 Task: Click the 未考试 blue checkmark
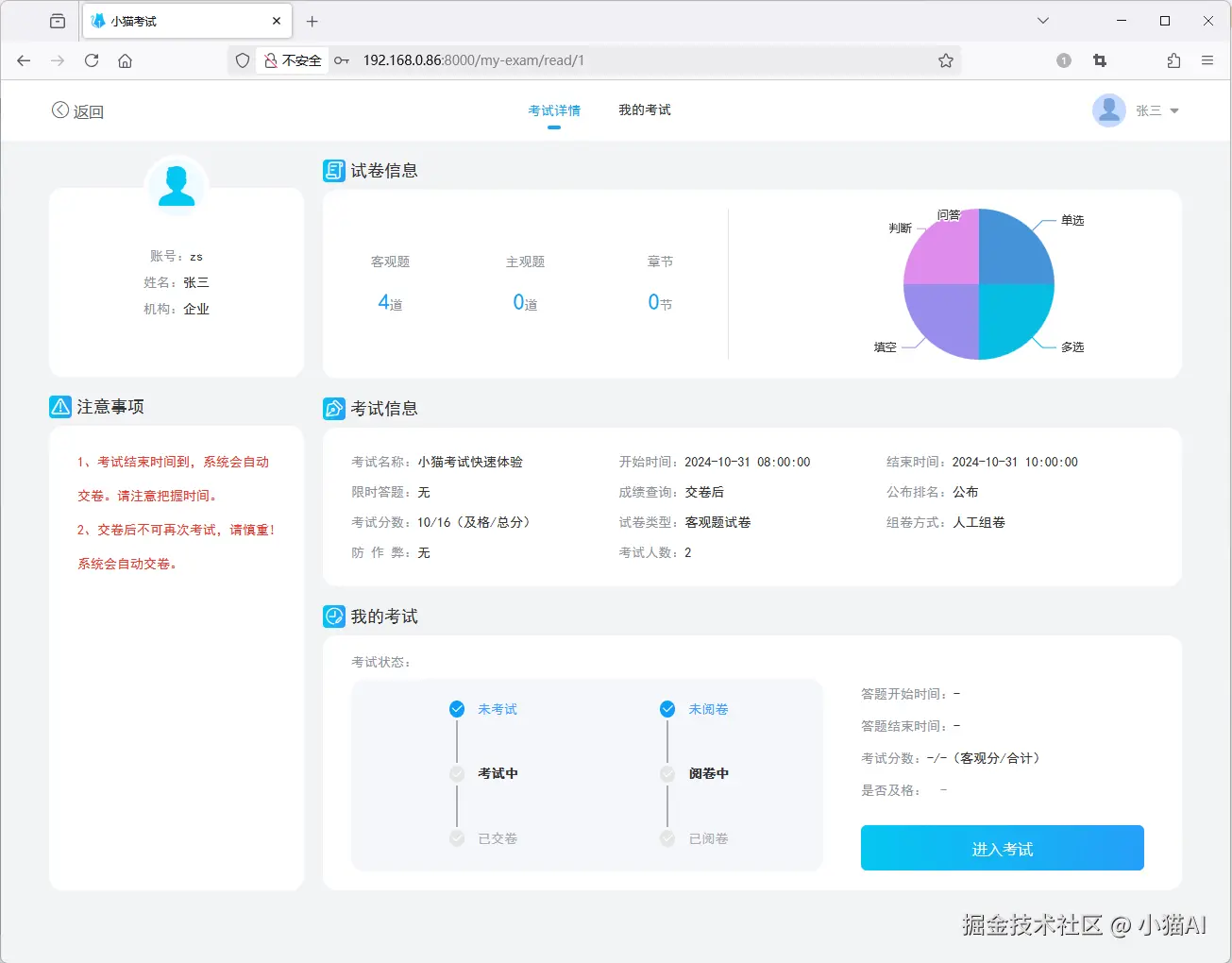pos(456,708)
